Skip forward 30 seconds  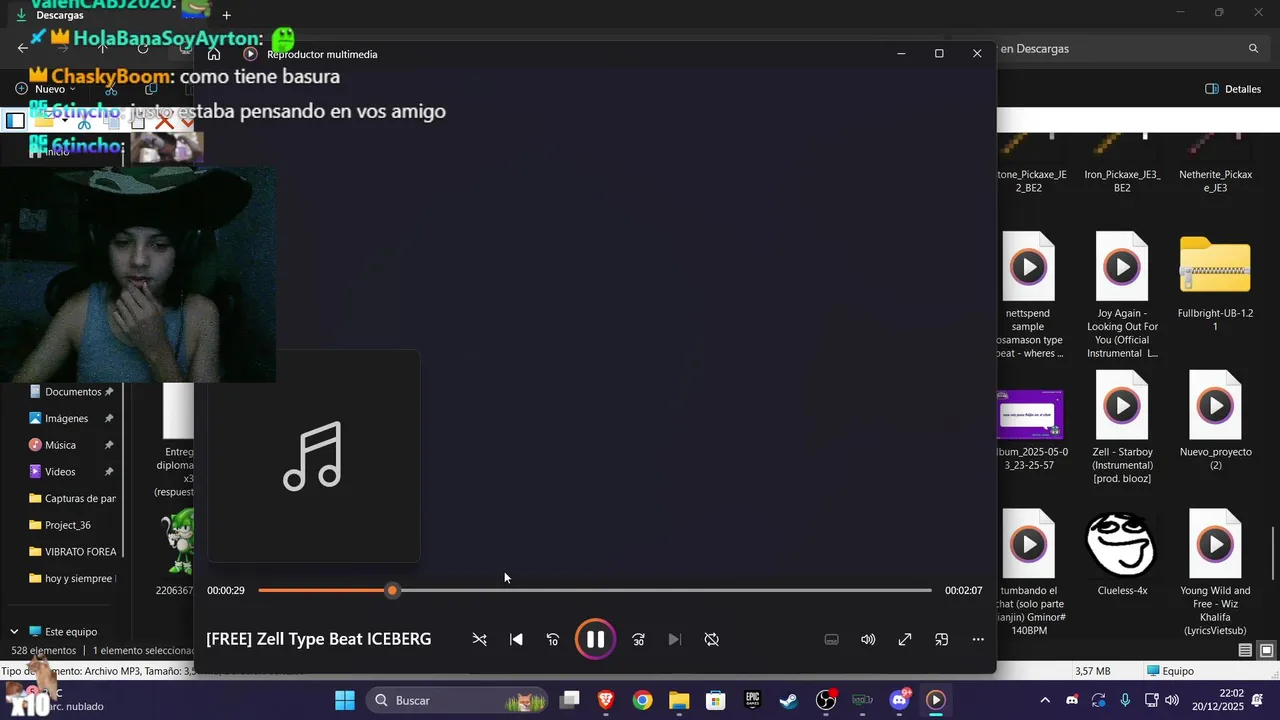638,639
